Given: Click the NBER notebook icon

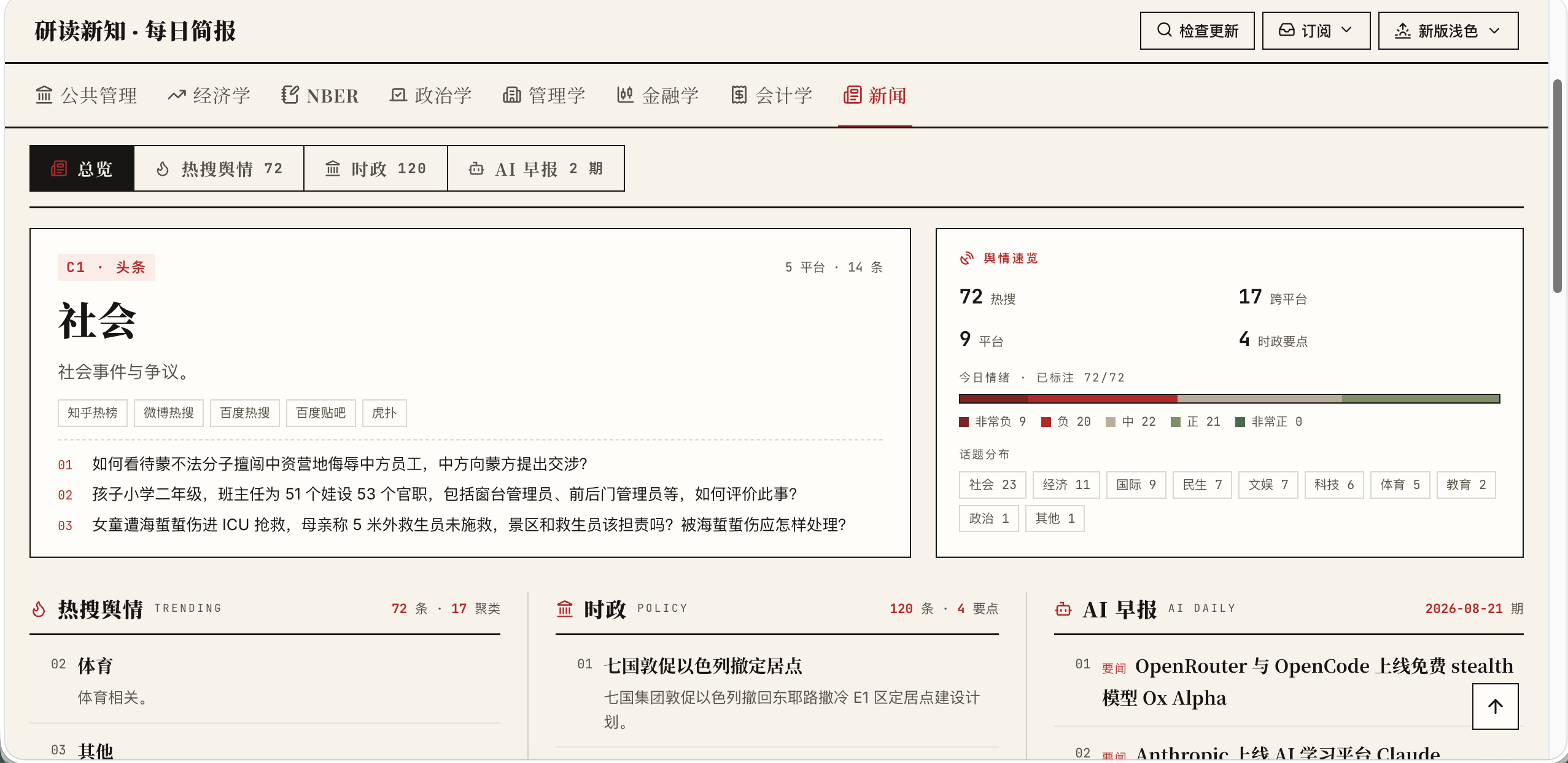Looking at the screenshot, I should tap(290, 95).
